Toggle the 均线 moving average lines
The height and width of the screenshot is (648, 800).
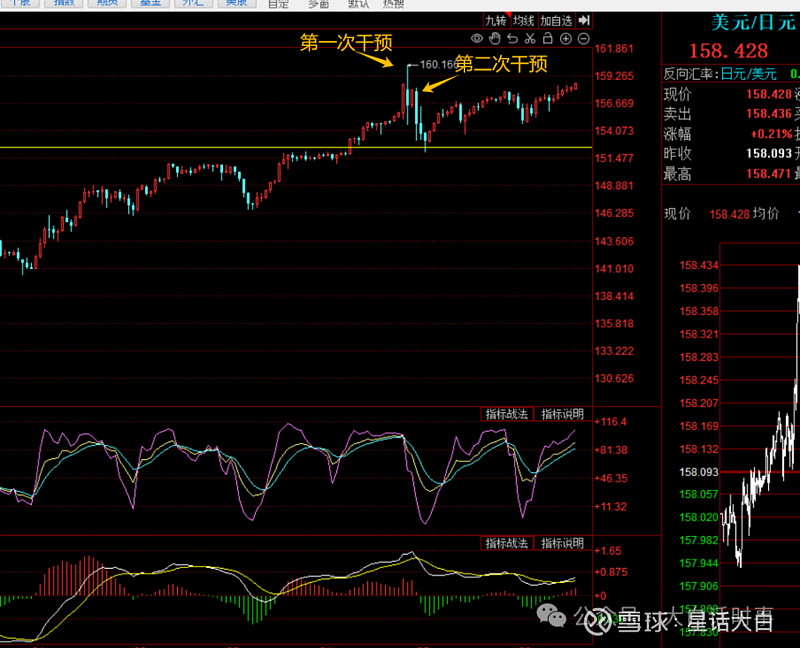pos(523,20)
